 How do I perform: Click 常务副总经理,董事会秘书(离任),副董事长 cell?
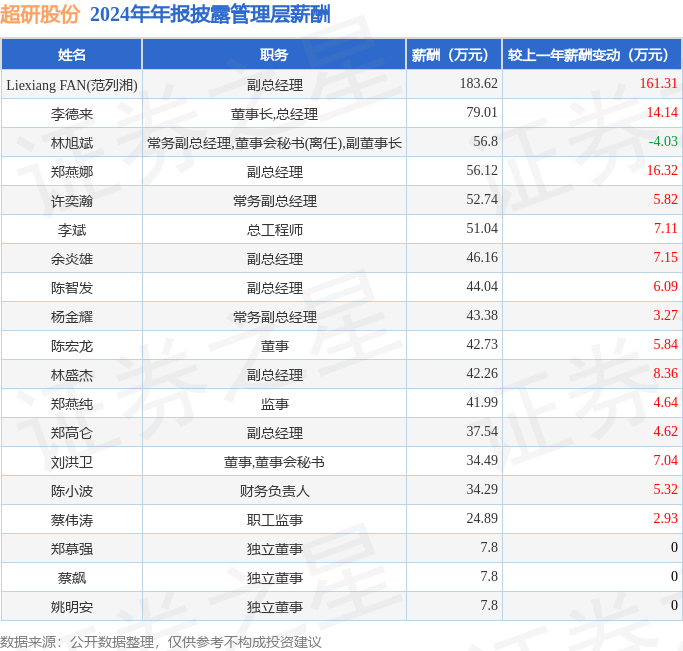pyautogui.click(x=274, y=143)
